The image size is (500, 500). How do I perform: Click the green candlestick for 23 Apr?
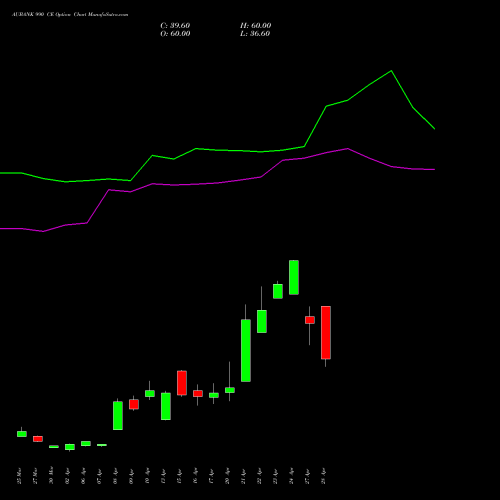click(278, 291)
